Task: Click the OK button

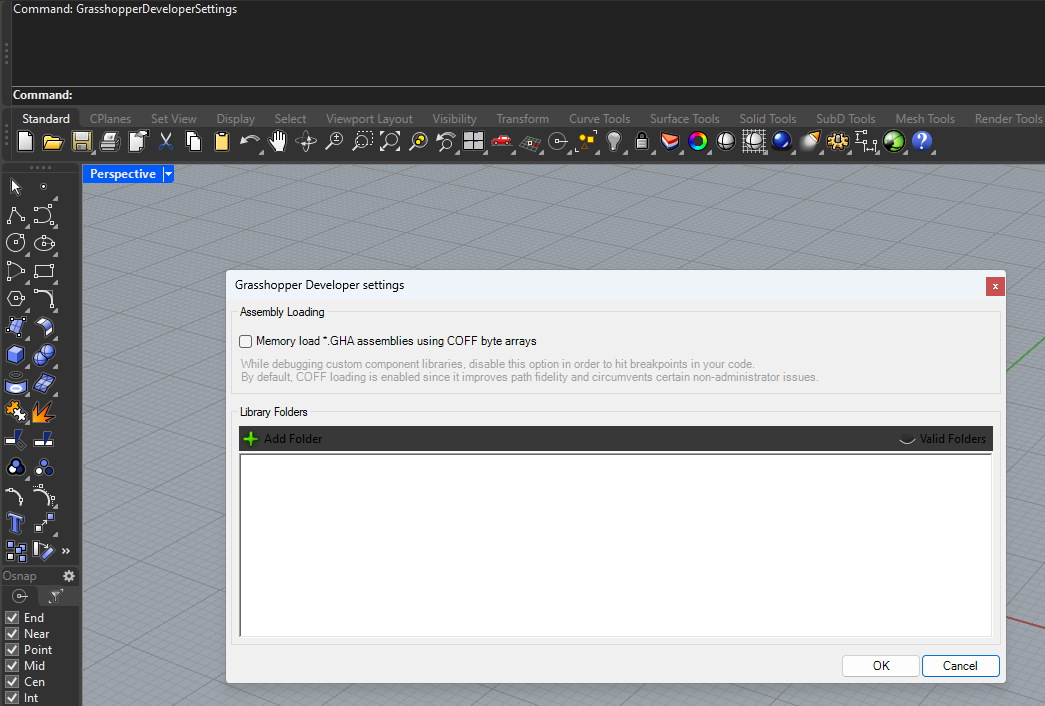Action: tap(880, 665)
